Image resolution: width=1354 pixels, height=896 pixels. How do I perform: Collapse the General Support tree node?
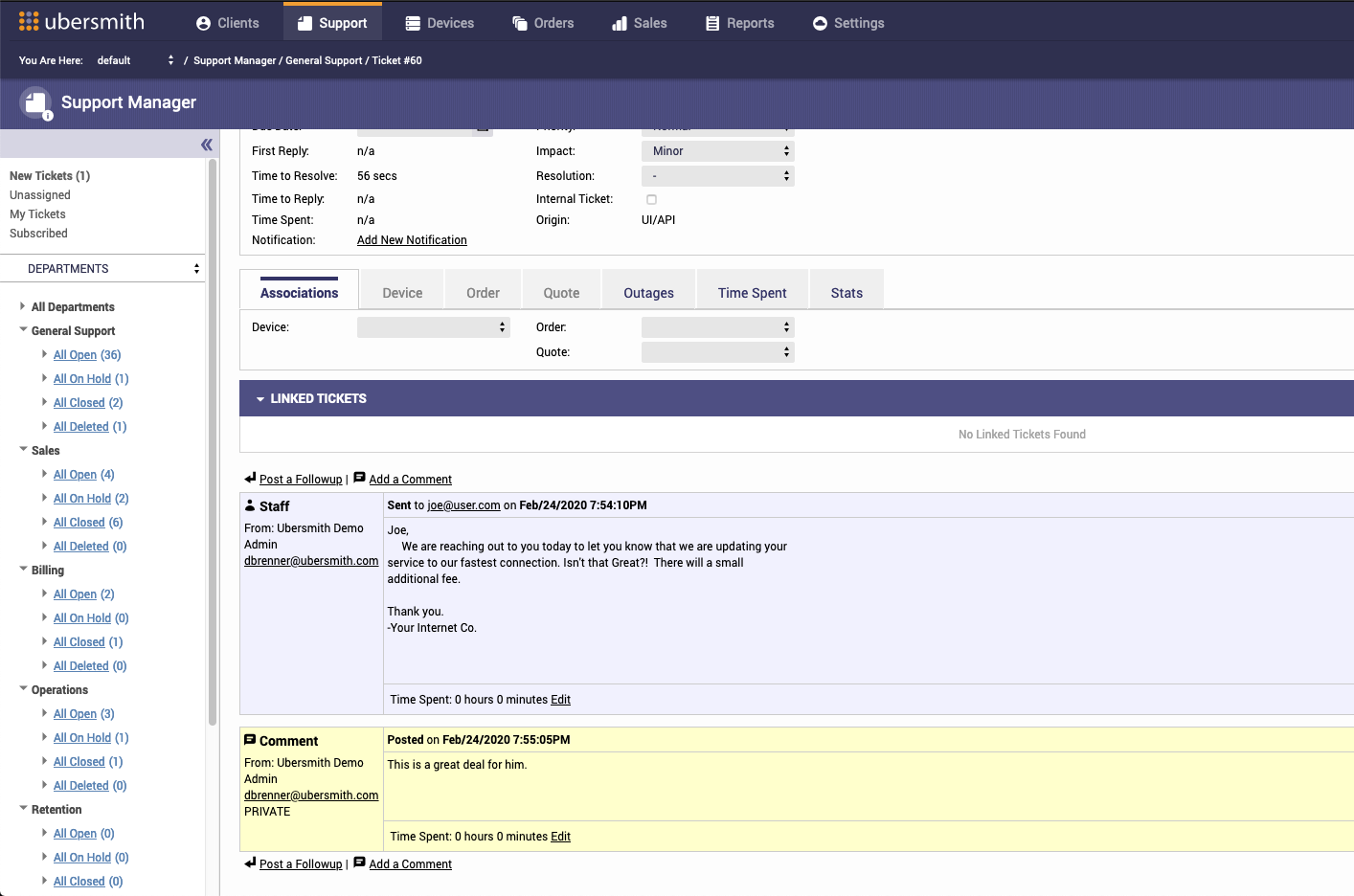23,330
